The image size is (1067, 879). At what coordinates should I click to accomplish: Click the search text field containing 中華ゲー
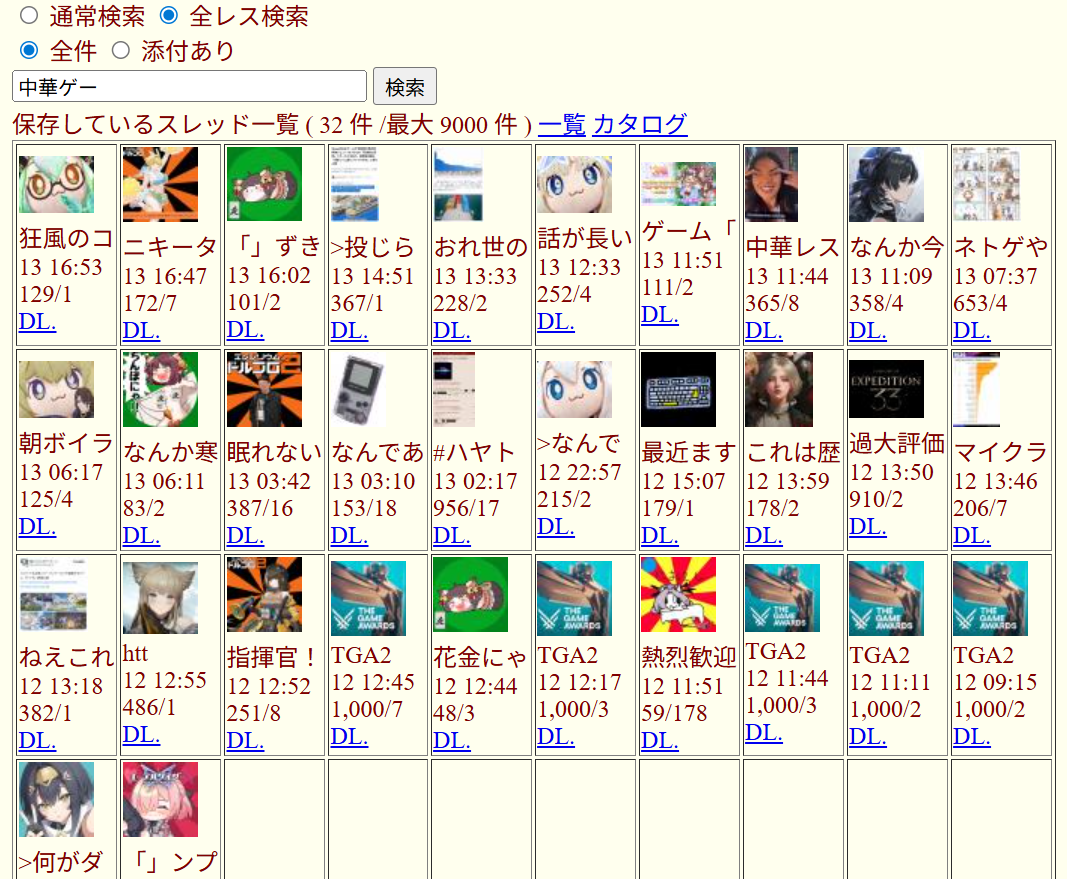[x=189, y=86]
